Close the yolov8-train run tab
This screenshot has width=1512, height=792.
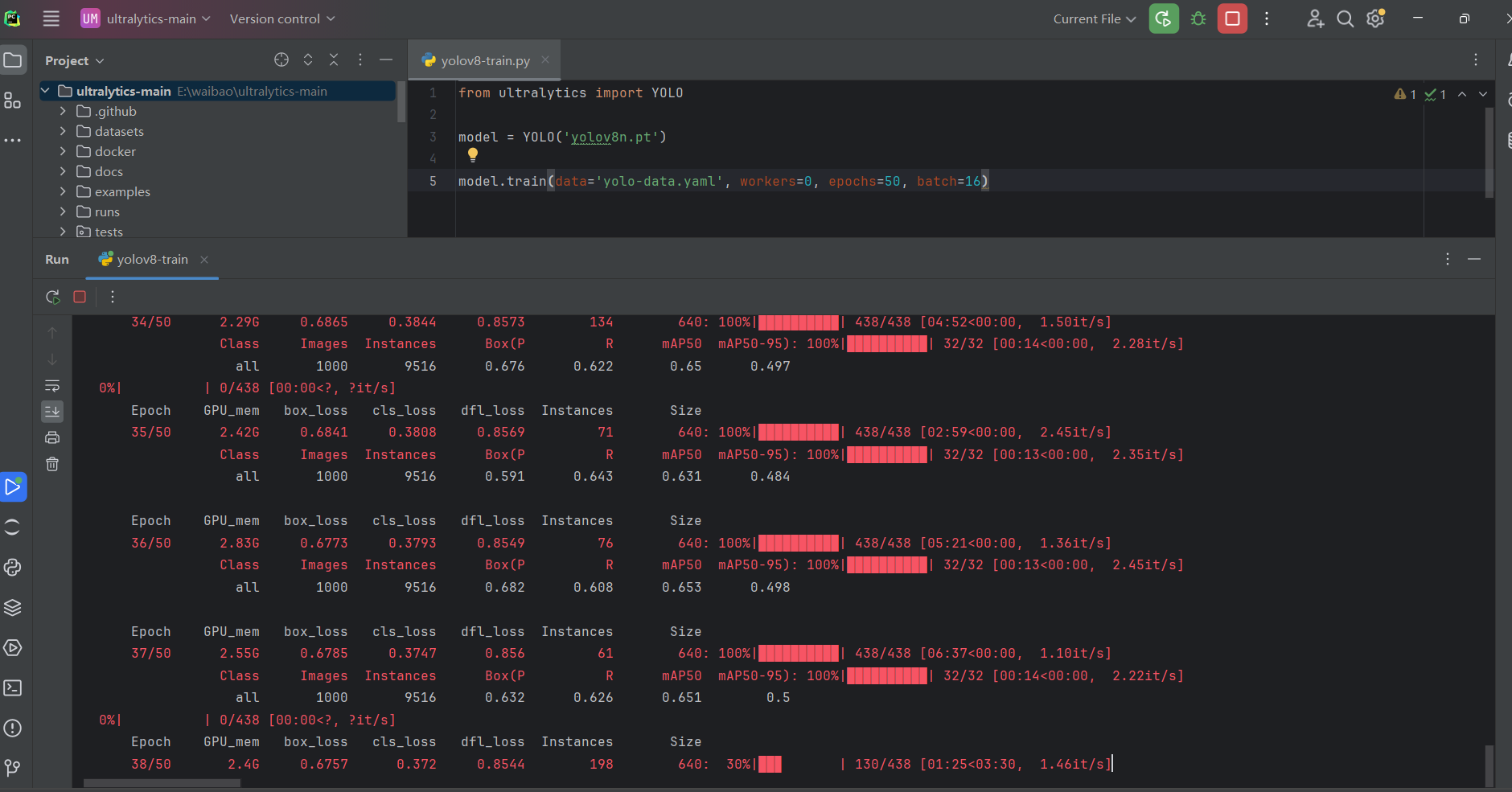point(204,259)
